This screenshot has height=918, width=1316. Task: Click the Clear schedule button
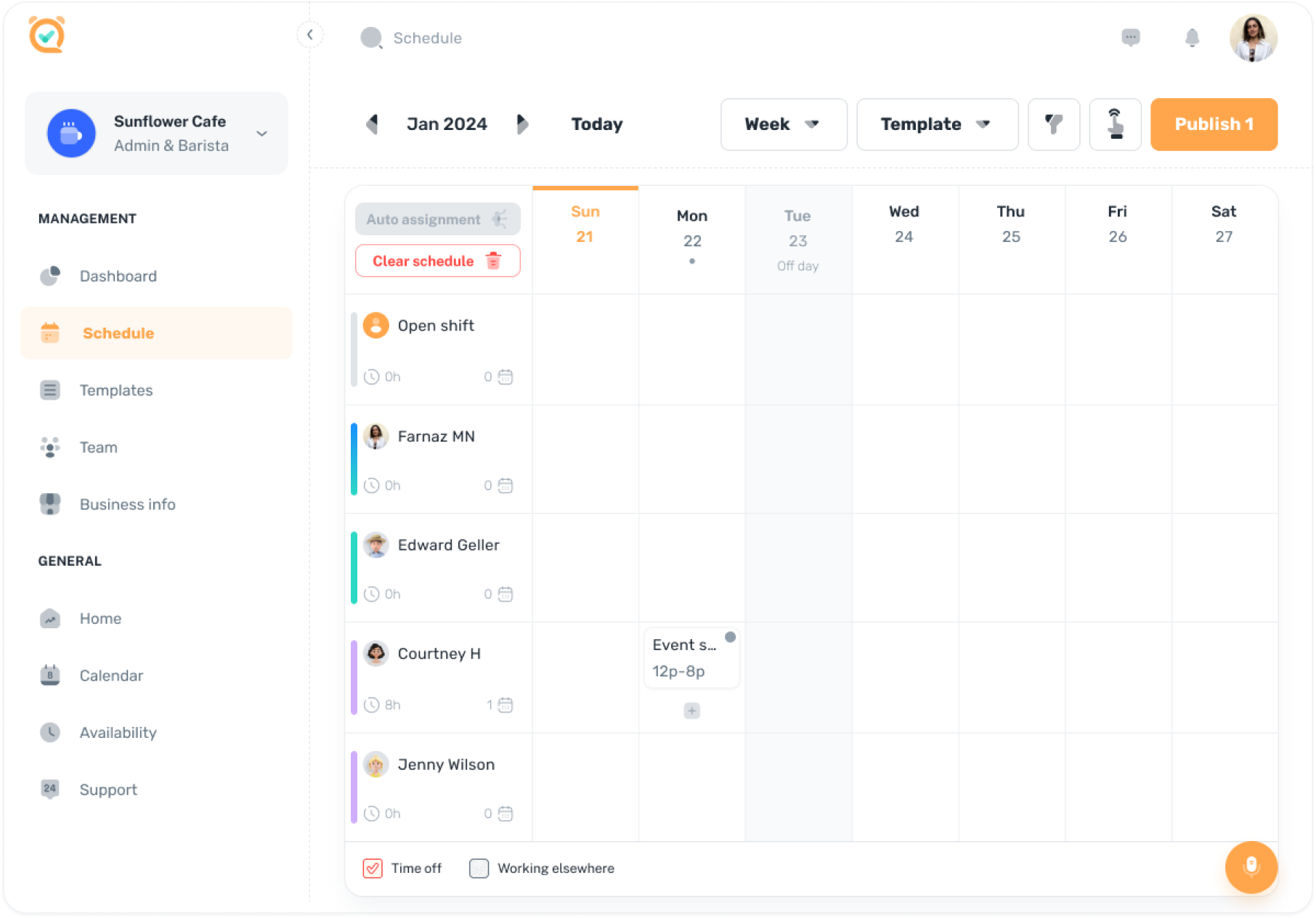437,261
